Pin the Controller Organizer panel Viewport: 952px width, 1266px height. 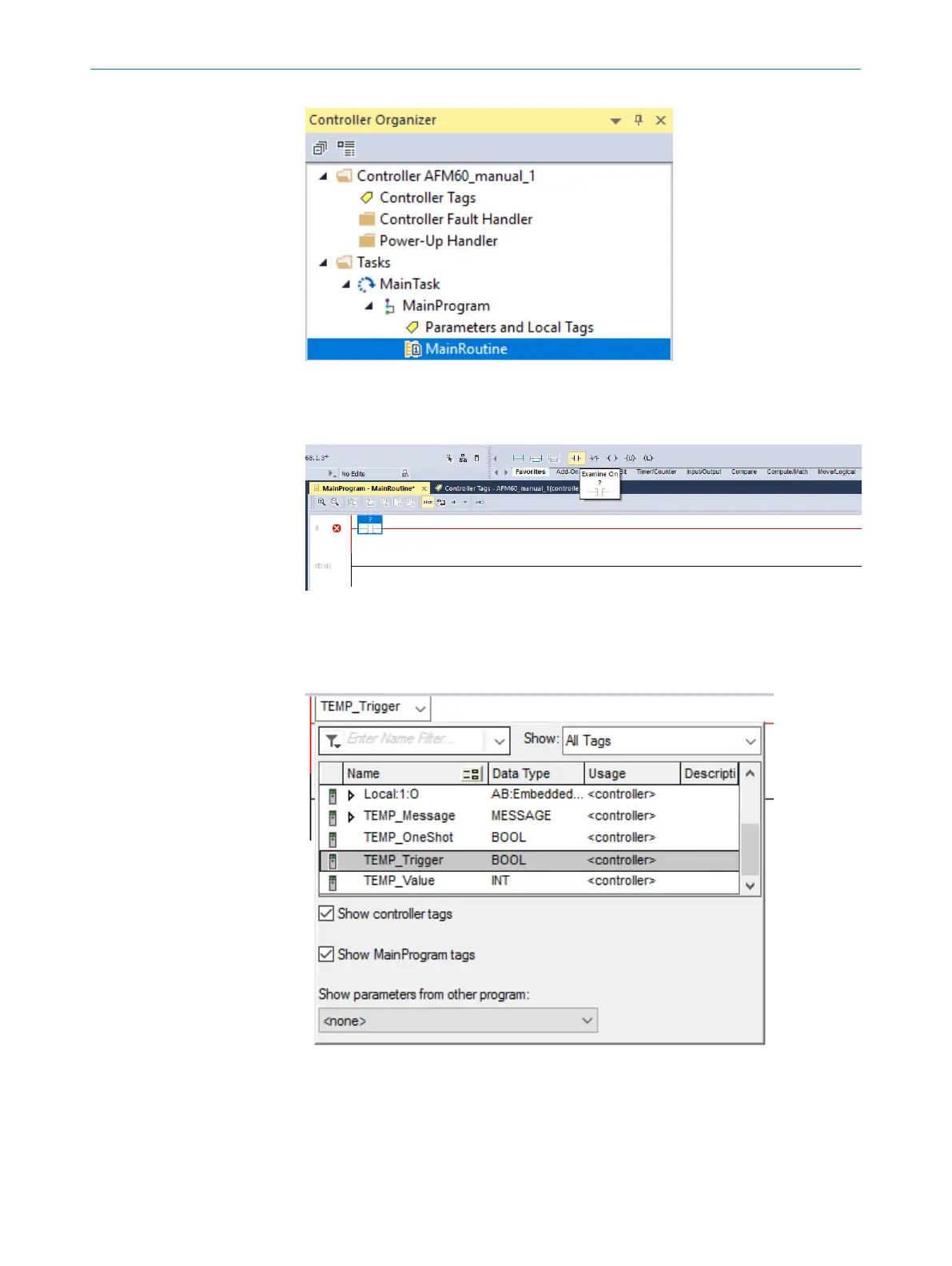click(x=638, y=120)
